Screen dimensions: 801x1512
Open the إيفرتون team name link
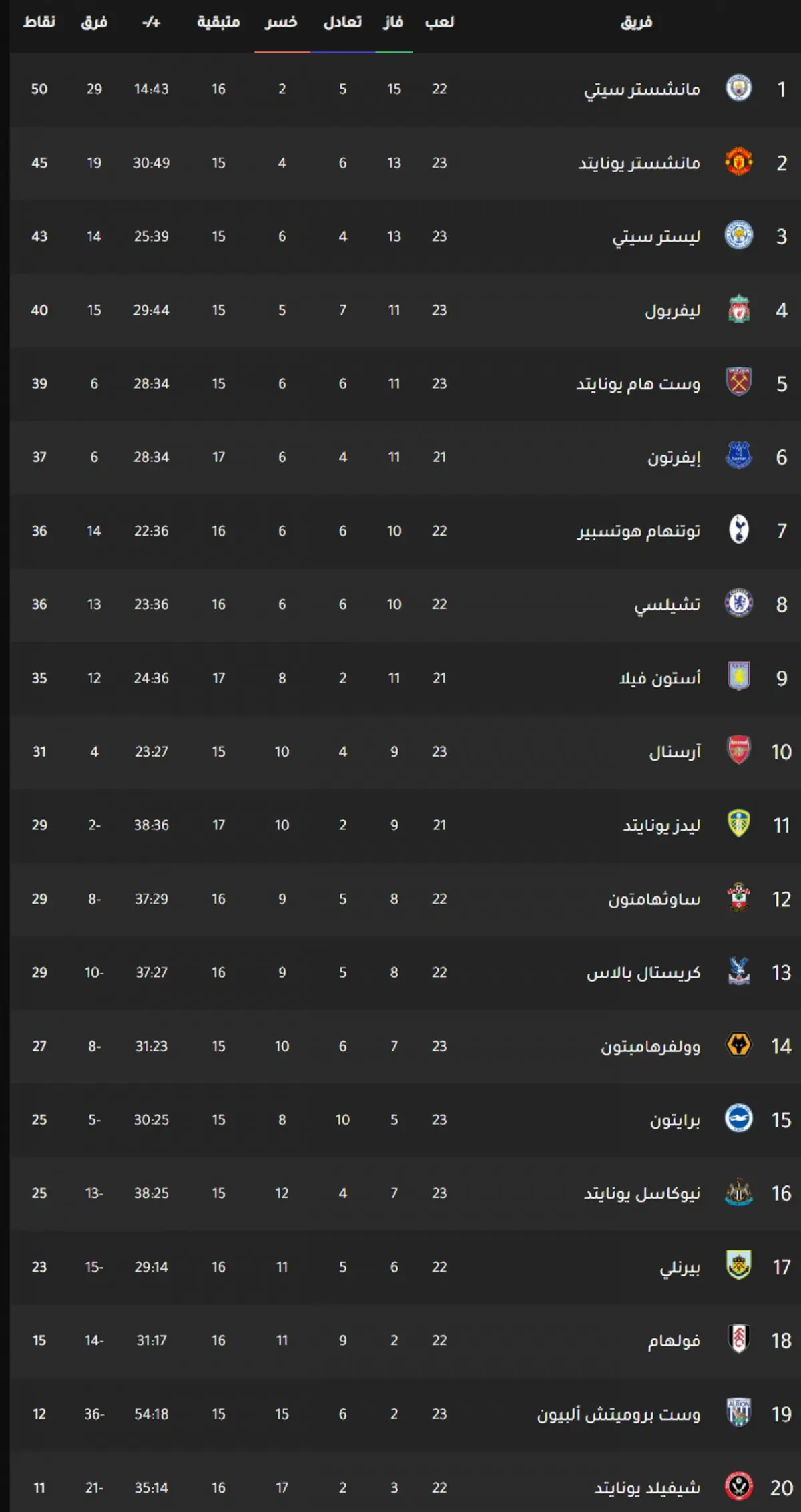(674, 457)
